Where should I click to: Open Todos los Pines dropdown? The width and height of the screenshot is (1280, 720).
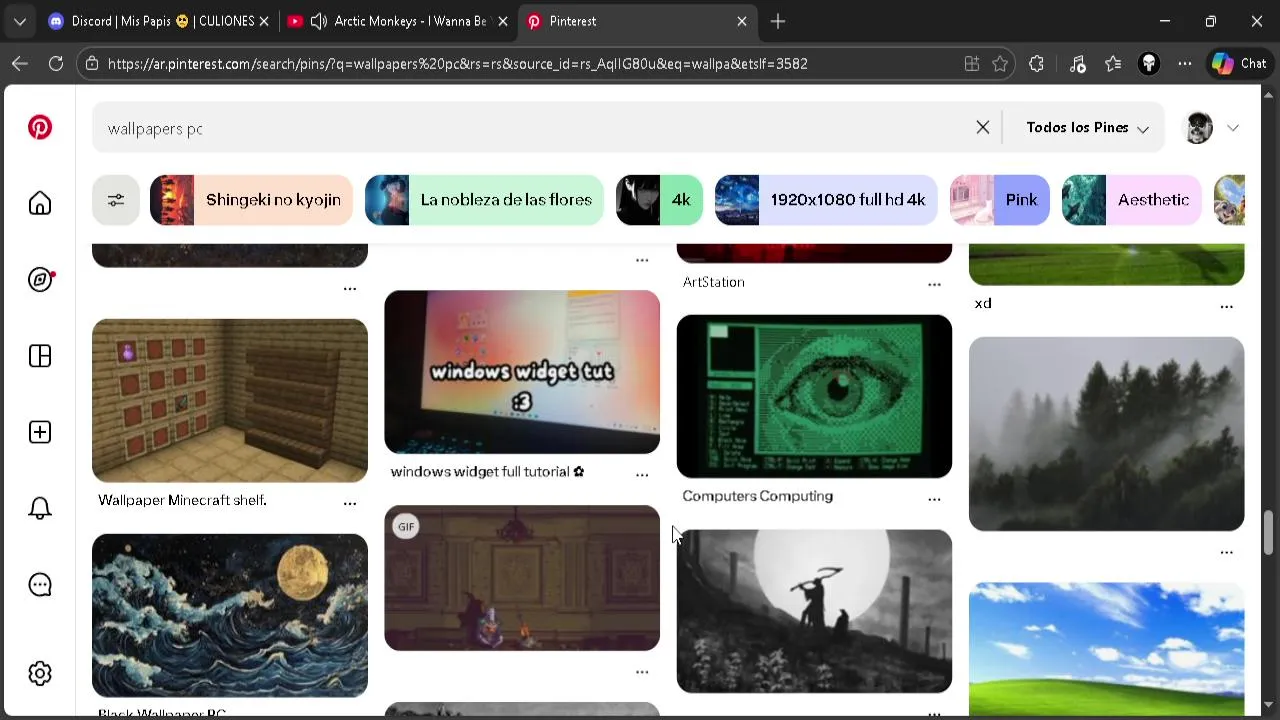pos(1087,127)
